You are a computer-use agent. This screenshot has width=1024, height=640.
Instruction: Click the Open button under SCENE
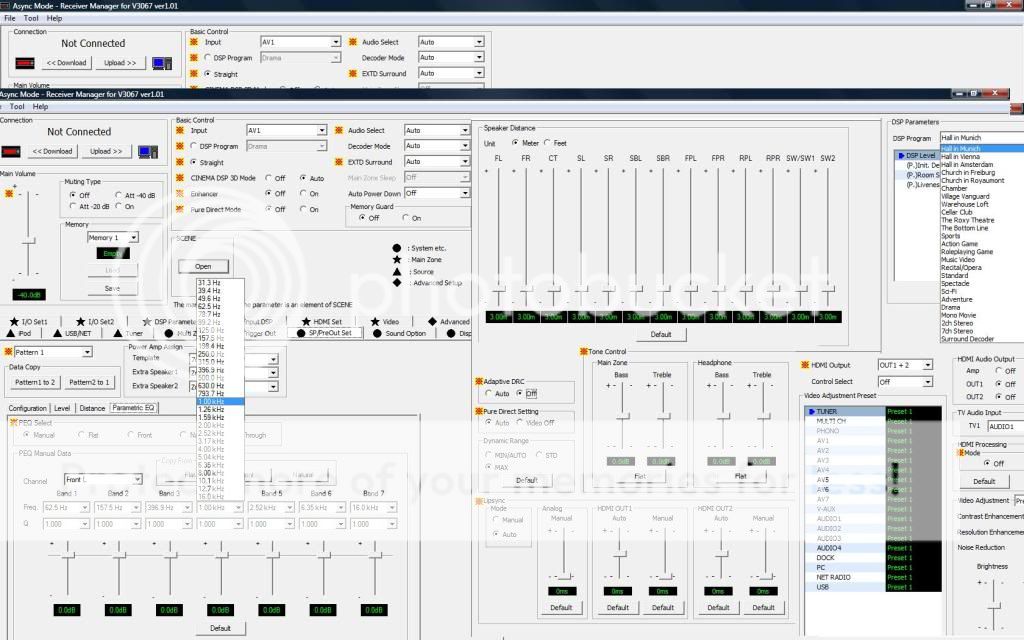tap(203, 266)
